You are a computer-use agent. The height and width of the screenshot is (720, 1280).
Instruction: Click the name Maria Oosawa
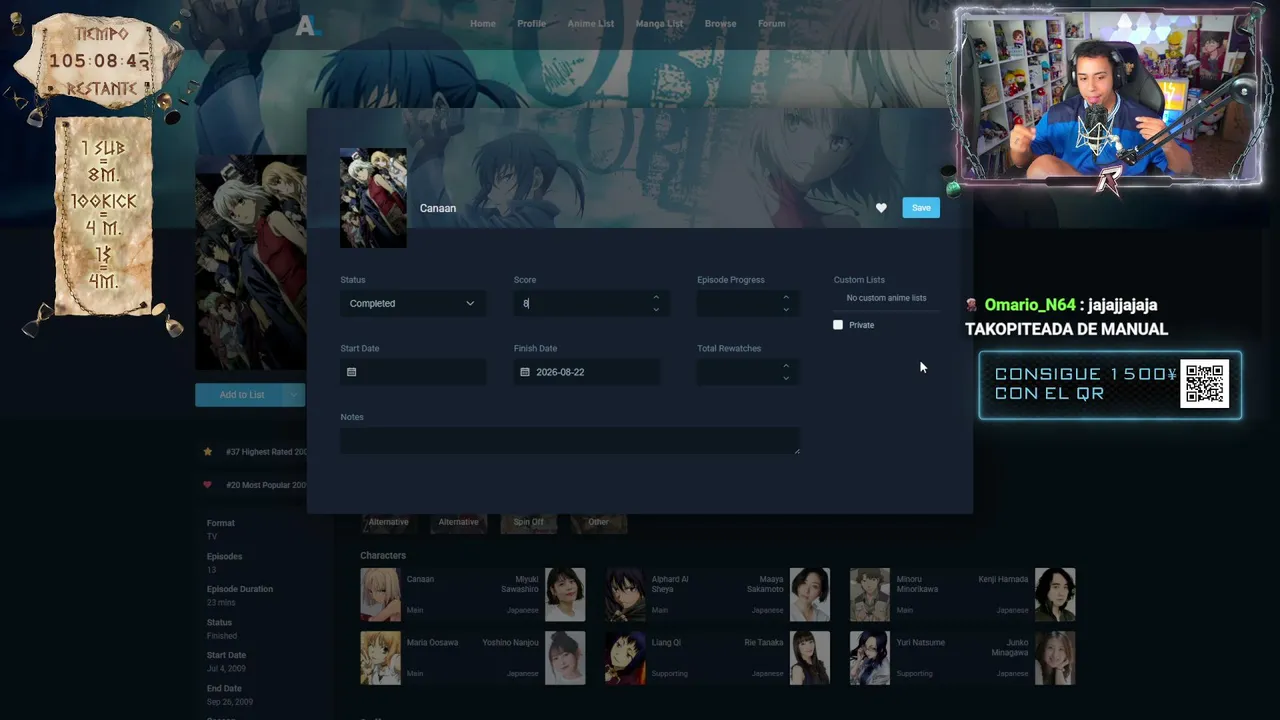[432, 642]
